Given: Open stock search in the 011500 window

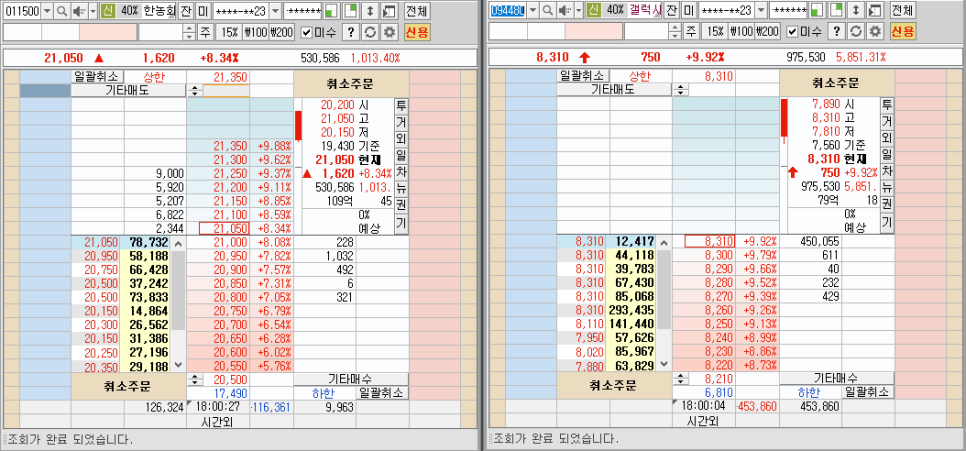Looking at the screenshot, I should 62,10.
